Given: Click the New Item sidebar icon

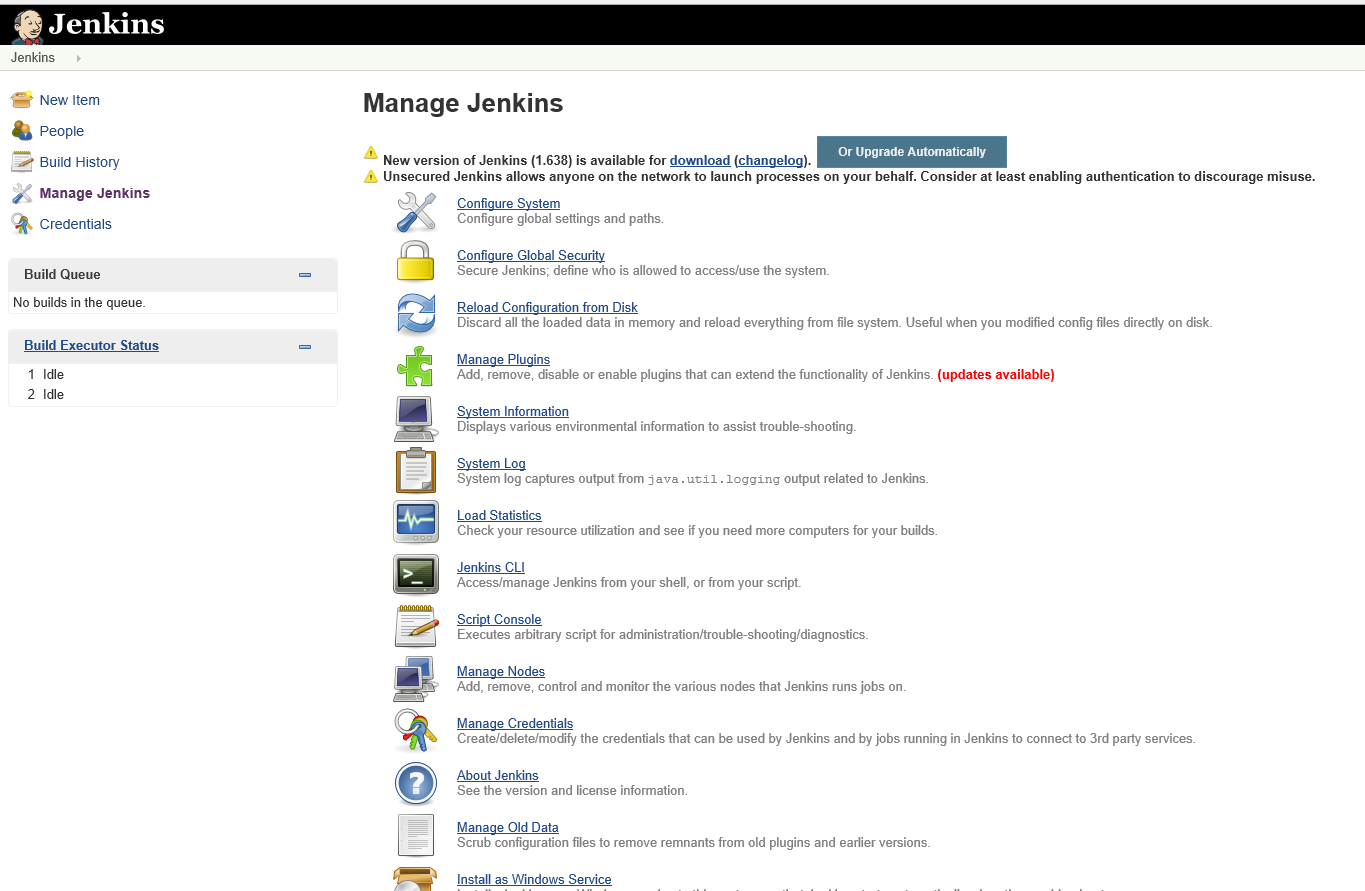Looking at the screenshot, I should pos(22,100).
